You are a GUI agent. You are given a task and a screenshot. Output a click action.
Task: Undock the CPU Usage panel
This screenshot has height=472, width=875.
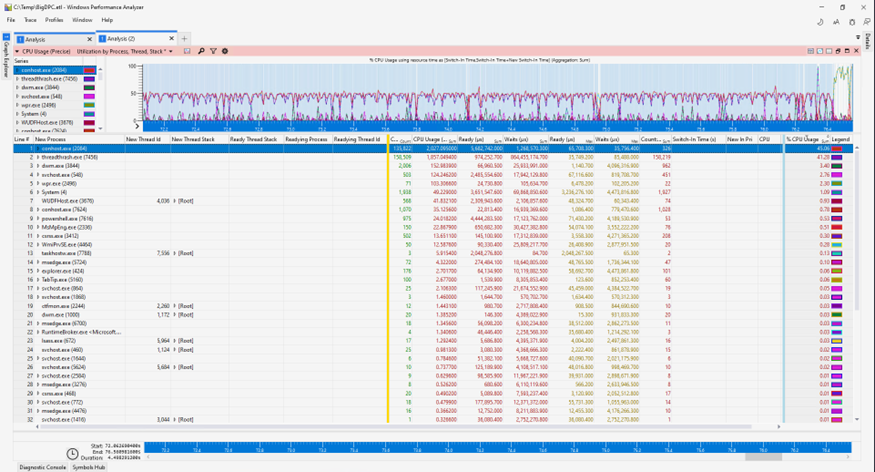[x=838, y=51]
